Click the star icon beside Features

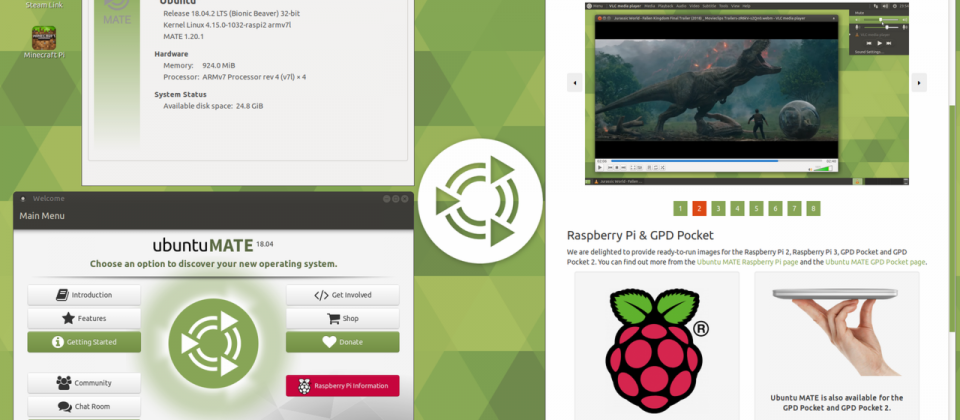click(68, 318)
